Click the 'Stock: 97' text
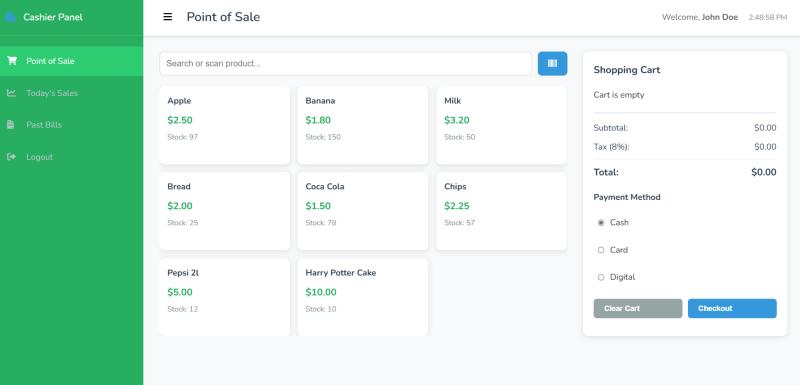This screenshot has width=800, height=385. coord(183,137)
